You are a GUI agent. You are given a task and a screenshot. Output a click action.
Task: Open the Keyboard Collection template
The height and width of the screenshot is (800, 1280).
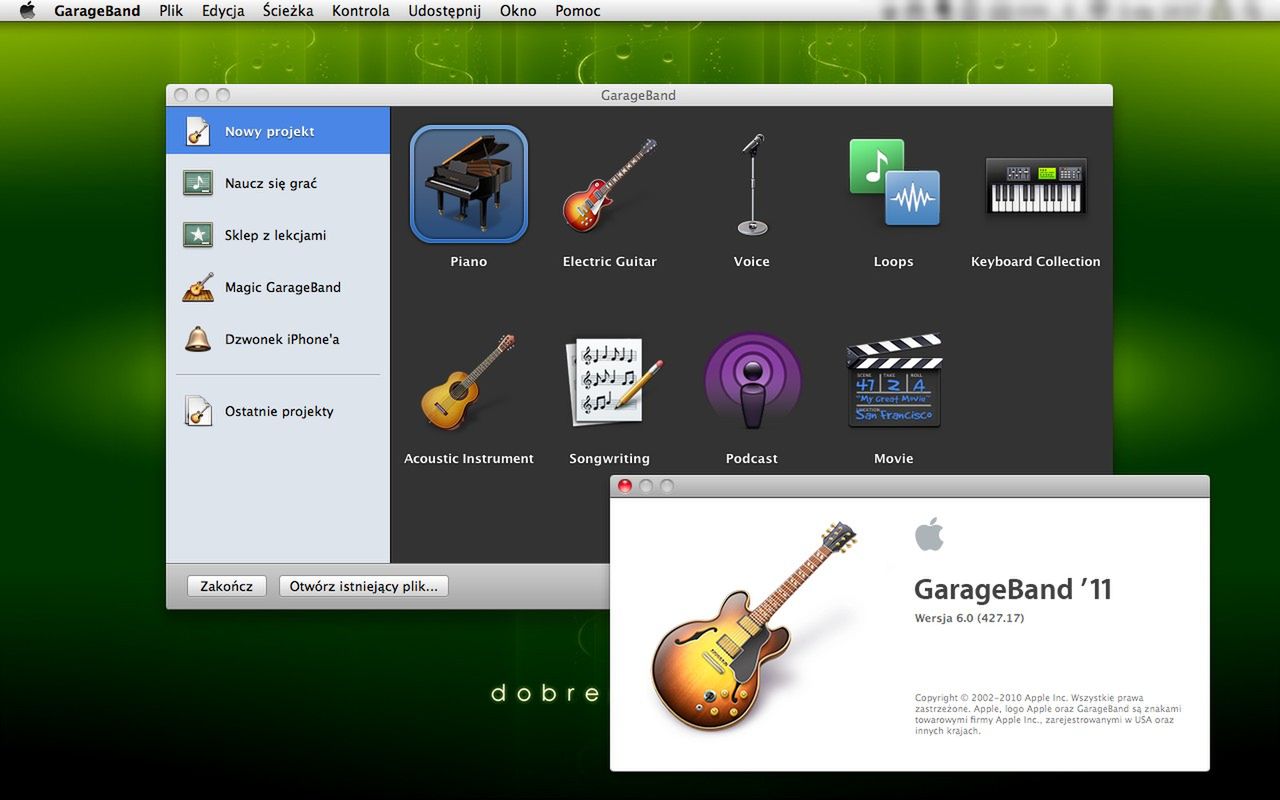(1035, 184)
